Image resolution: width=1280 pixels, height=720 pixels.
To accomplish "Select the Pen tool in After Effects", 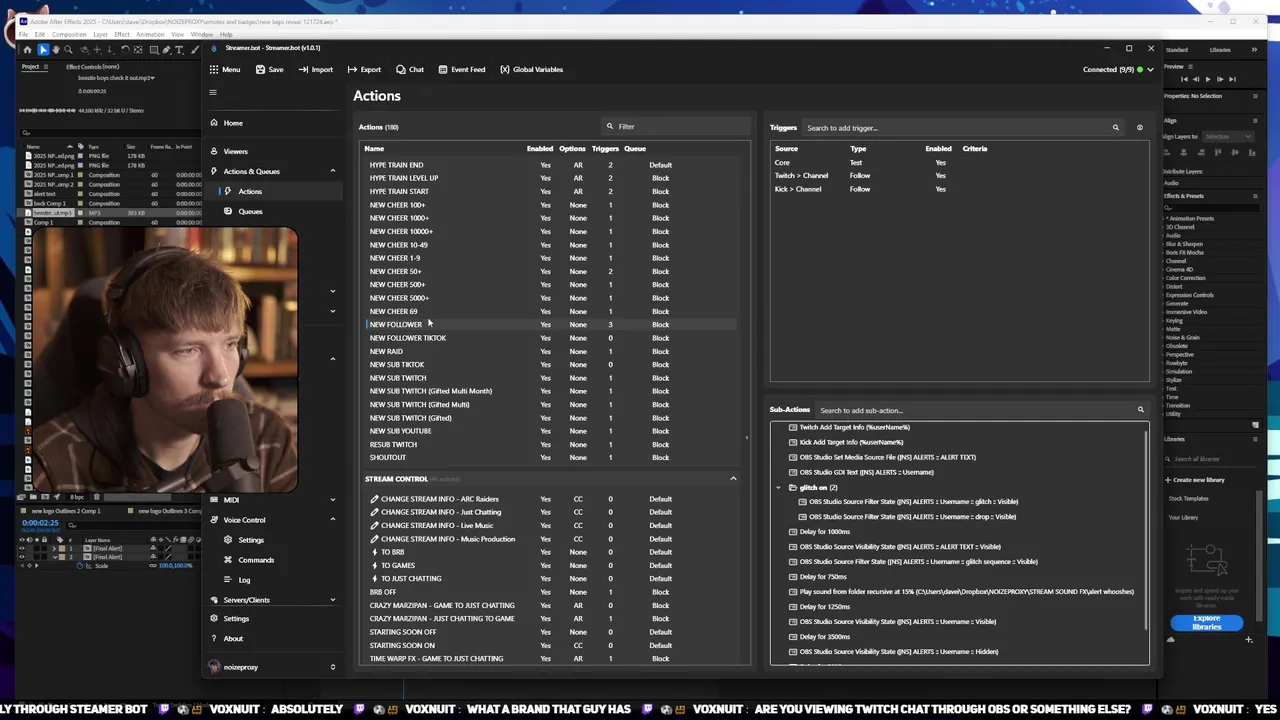I will pyautogui.click(x=166, y=49).
